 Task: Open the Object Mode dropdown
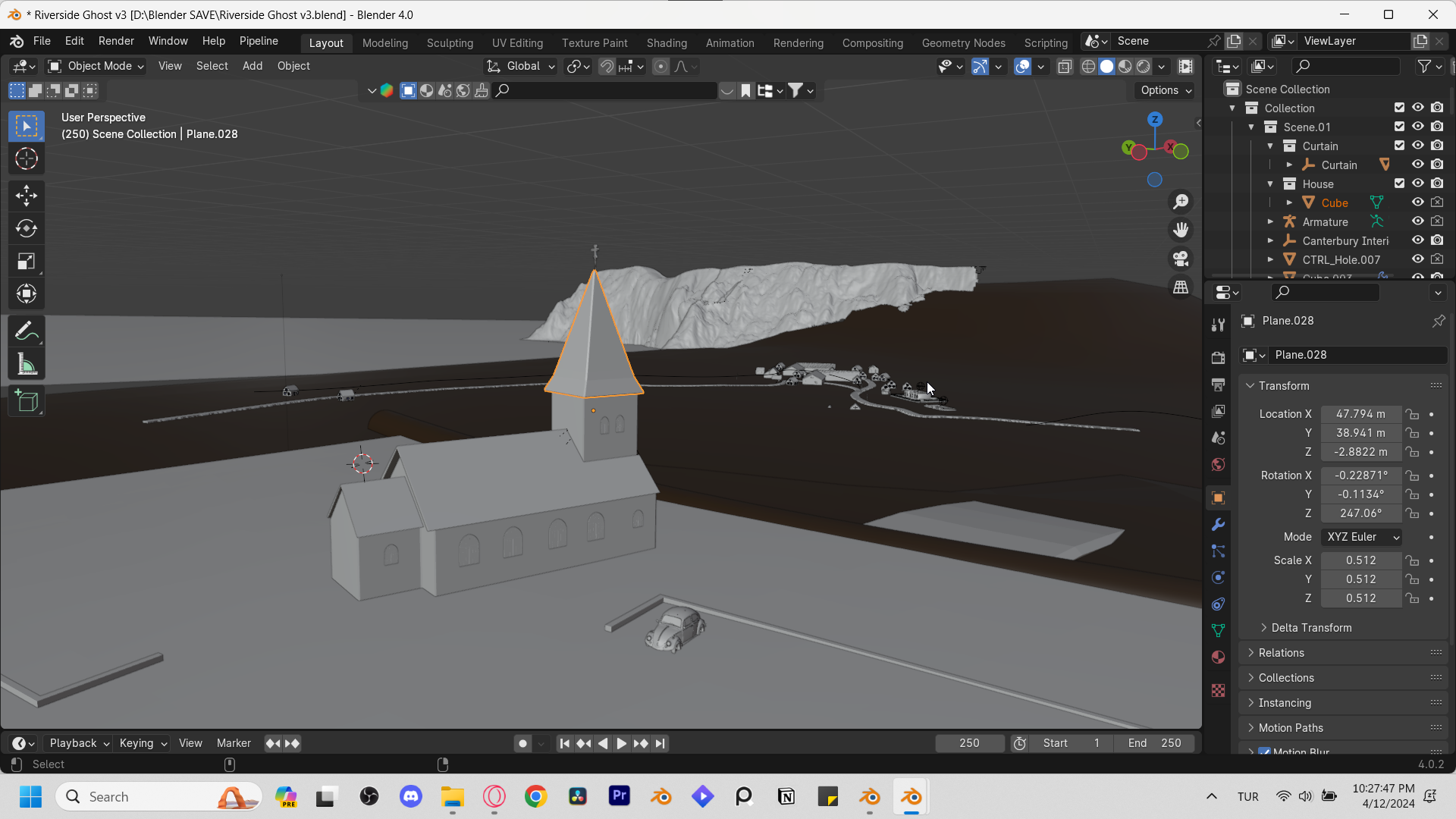[96, 66]
